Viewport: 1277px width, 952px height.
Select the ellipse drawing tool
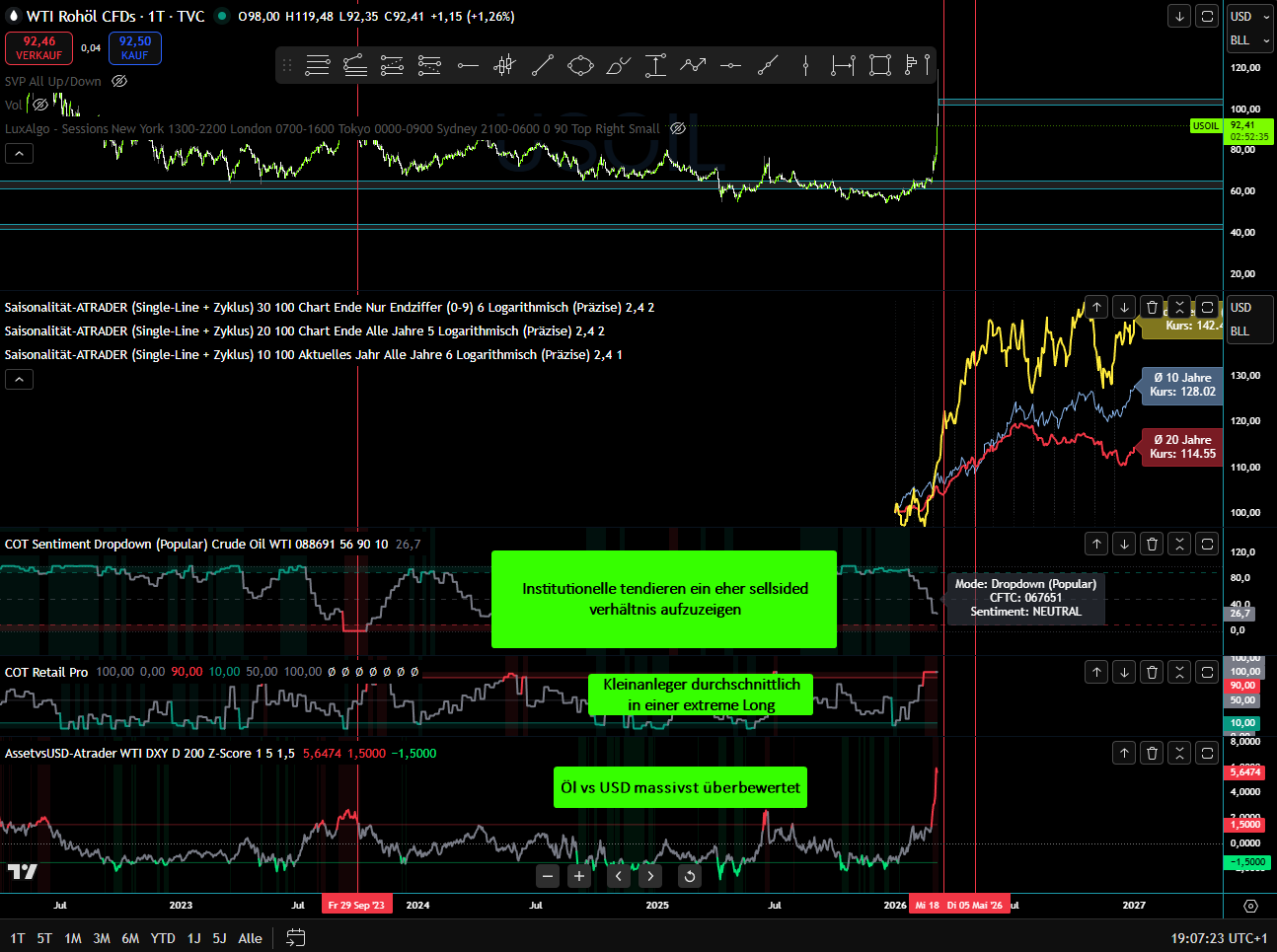580,65
